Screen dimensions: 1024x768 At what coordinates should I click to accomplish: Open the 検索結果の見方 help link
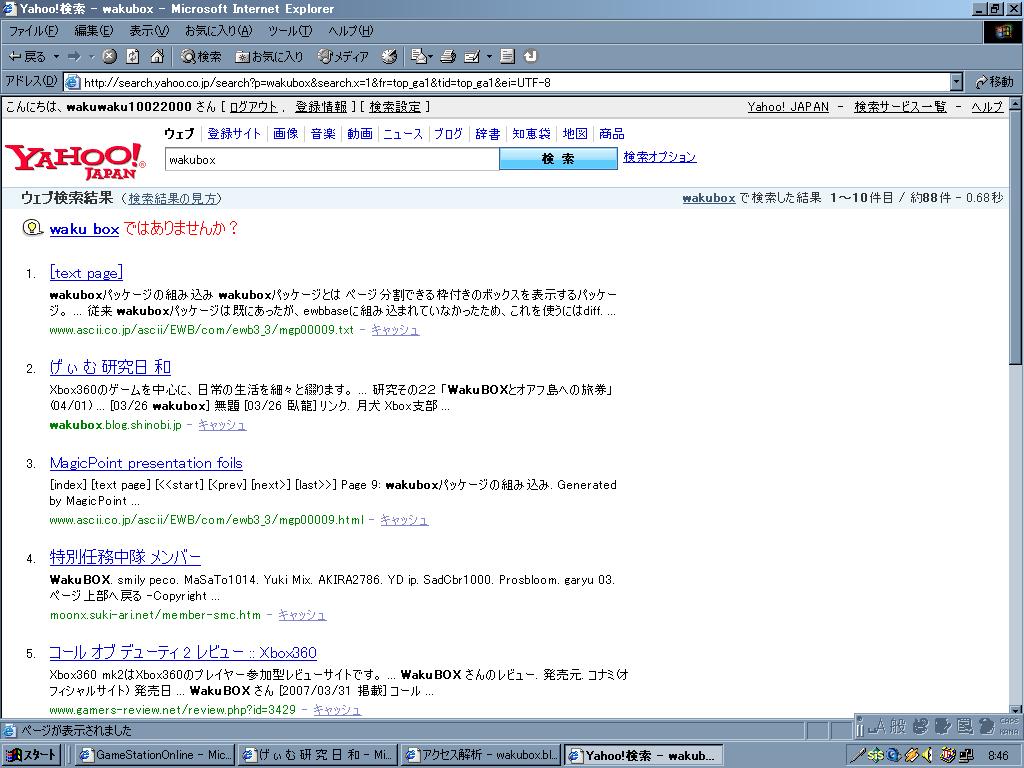pyautogui.click(x=174, y=199)
